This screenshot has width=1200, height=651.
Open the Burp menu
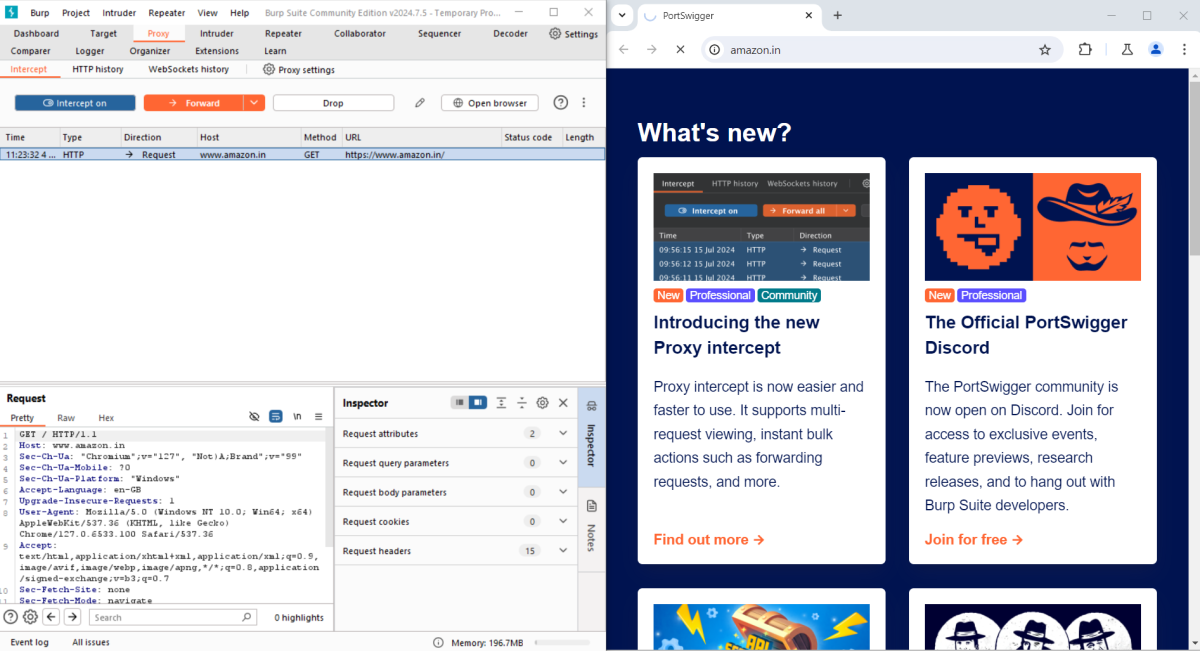pyautogui.click(x=39, y=13)
